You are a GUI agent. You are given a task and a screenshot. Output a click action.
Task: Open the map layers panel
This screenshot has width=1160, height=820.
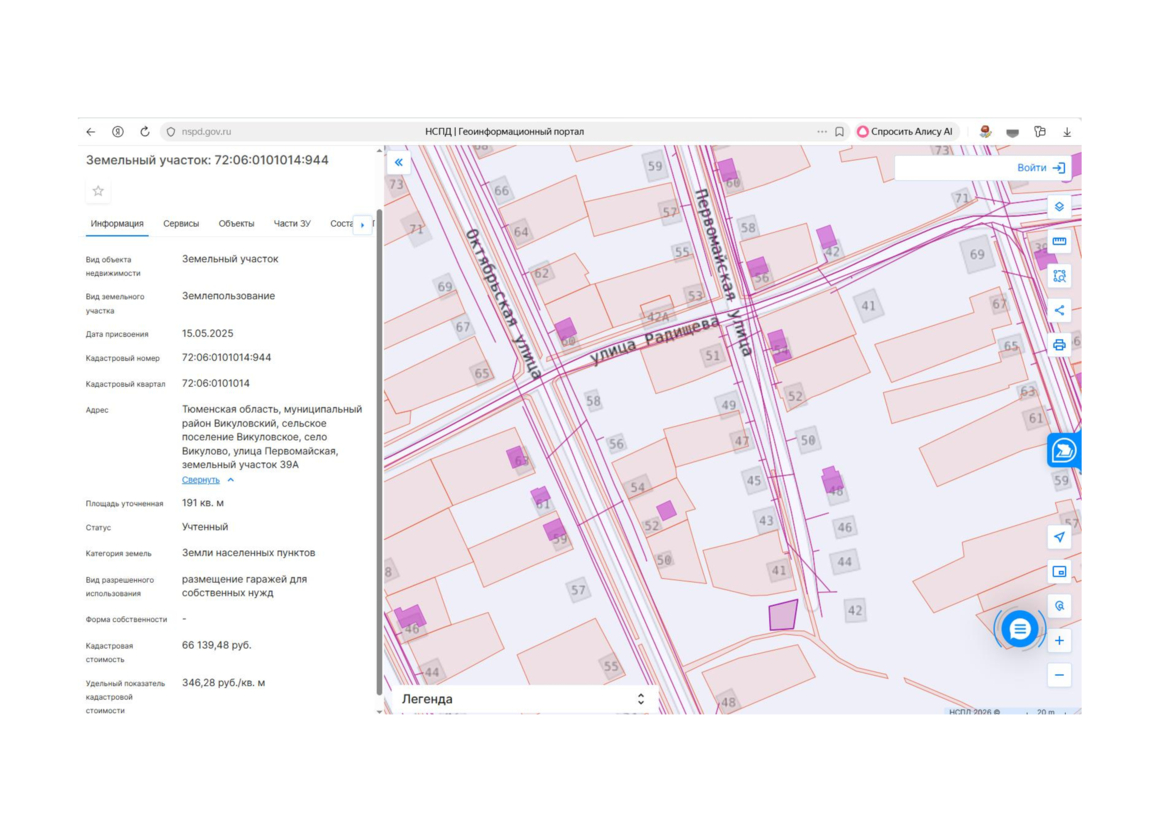(1059, 207)
